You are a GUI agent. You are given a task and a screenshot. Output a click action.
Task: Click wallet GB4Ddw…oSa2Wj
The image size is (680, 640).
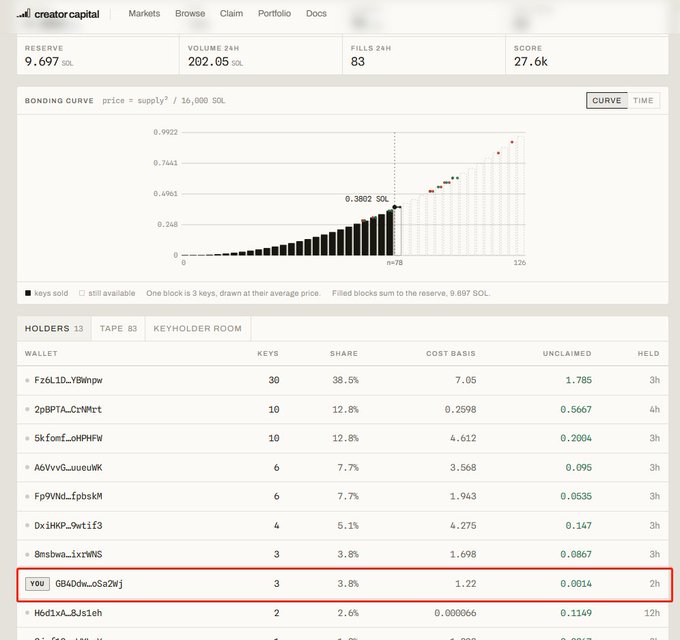click(x=89, y=584)
